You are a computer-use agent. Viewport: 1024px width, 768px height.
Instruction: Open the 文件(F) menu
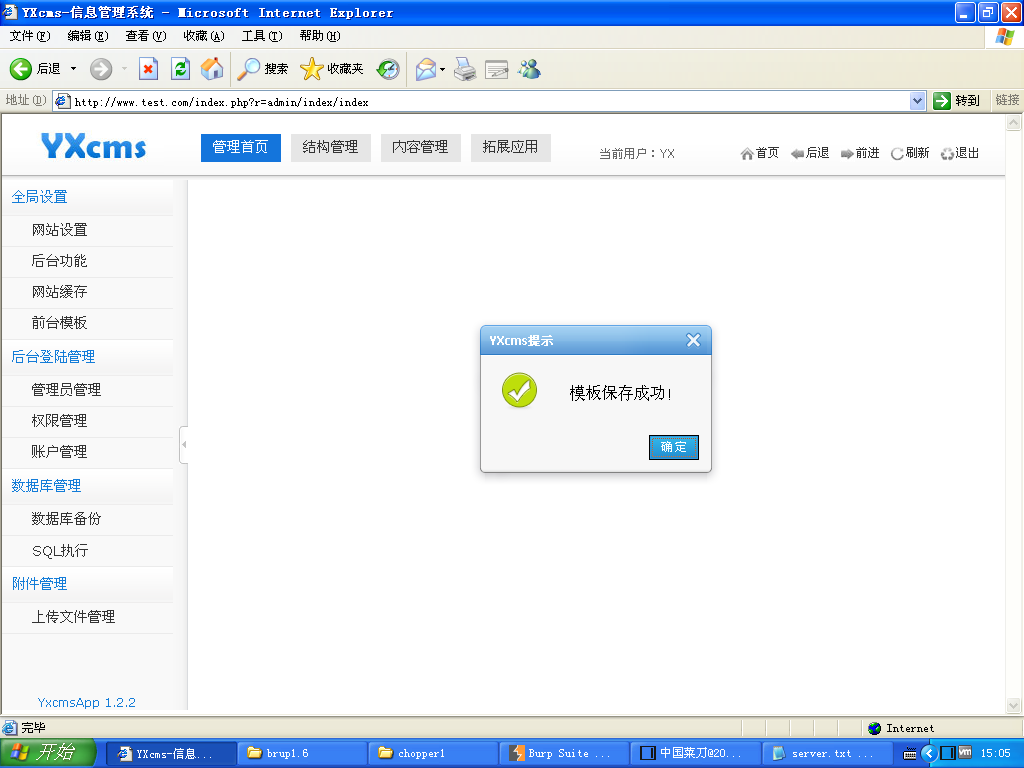29,36
